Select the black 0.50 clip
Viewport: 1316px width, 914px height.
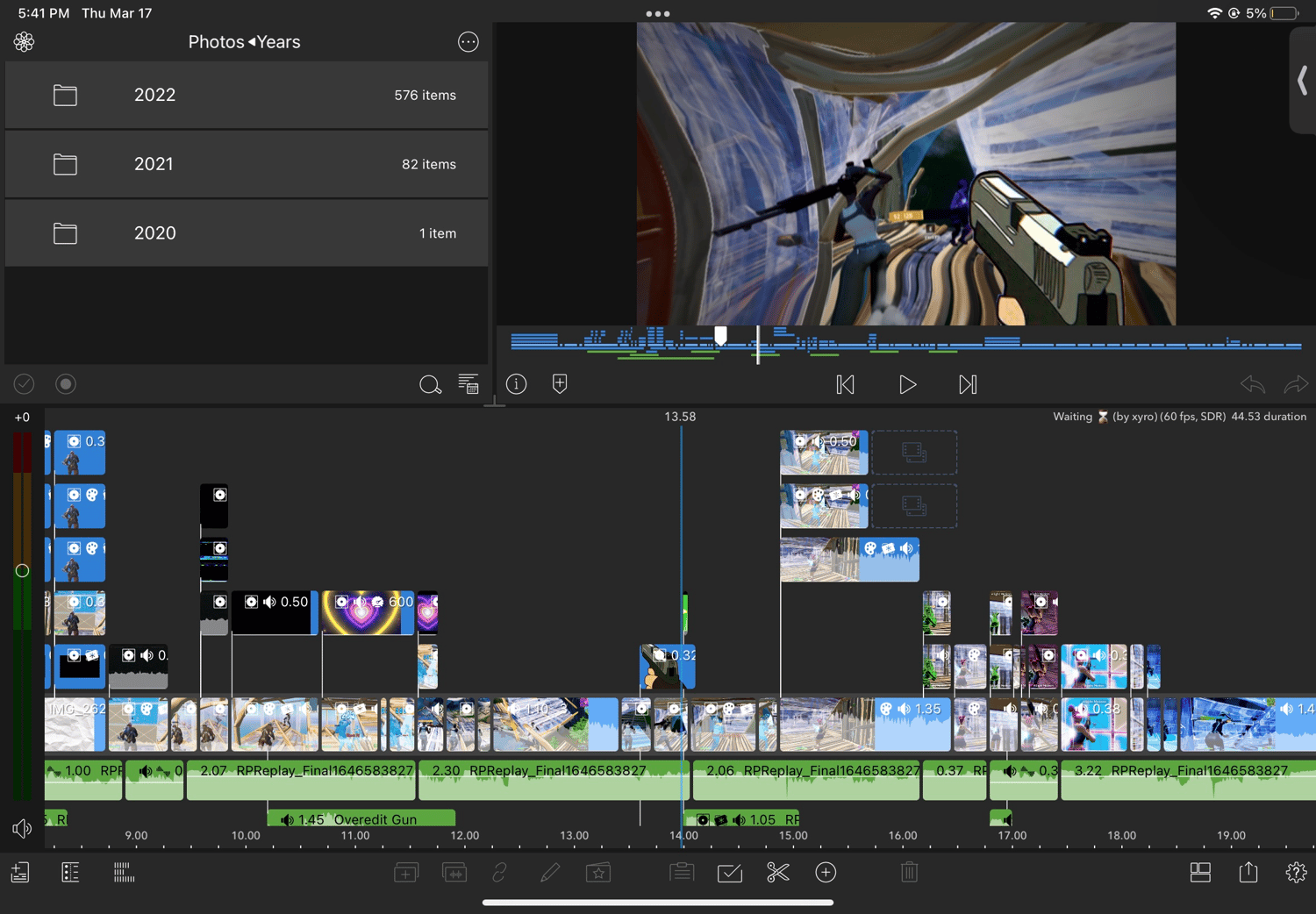(x=275, y=612)
